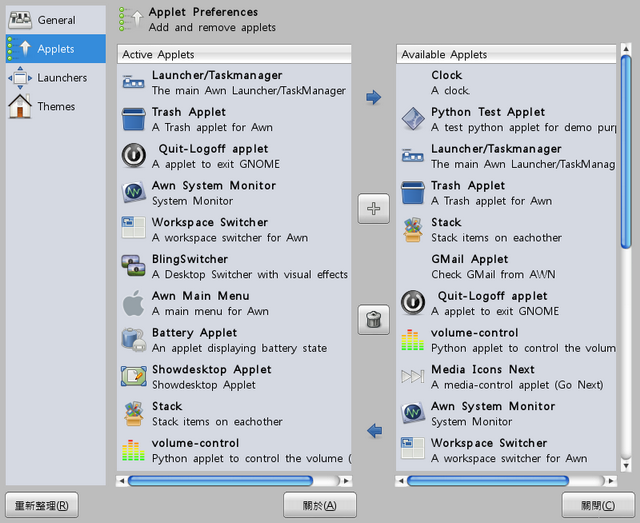Select Stack icon in Available Applets
The width and height of the screenshot is (640, 523).
[x=413, y=229]
